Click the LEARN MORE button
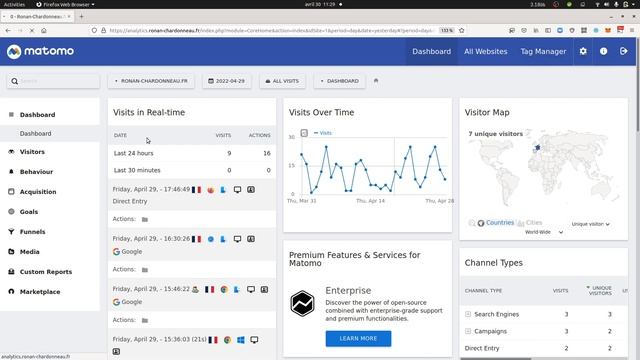This screenshot has width=640, height=360. pyautogui.click(x=358, y=339)
